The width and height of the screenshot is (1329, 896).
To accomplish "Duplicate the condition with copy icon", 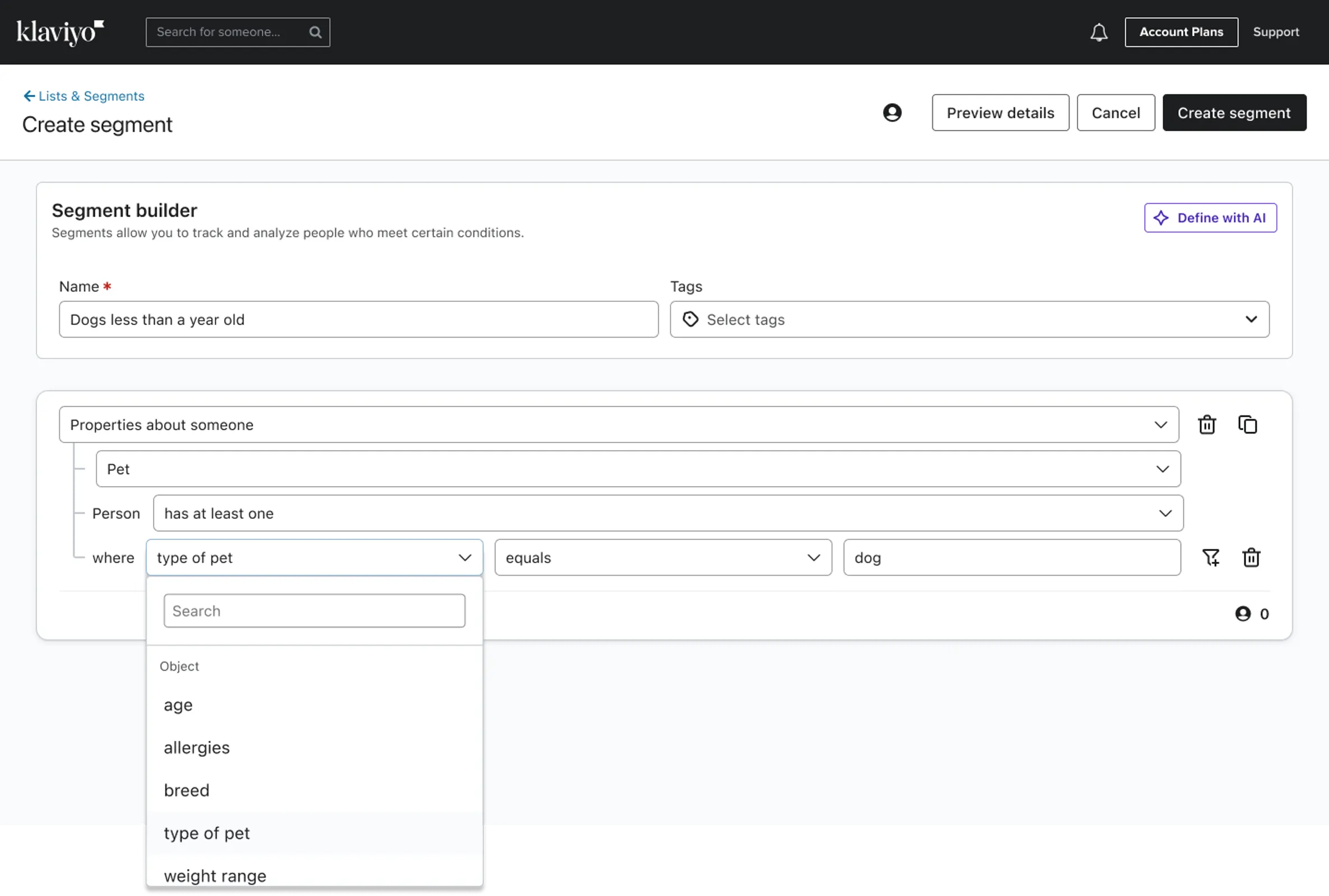I will (x=1247, y=424).
